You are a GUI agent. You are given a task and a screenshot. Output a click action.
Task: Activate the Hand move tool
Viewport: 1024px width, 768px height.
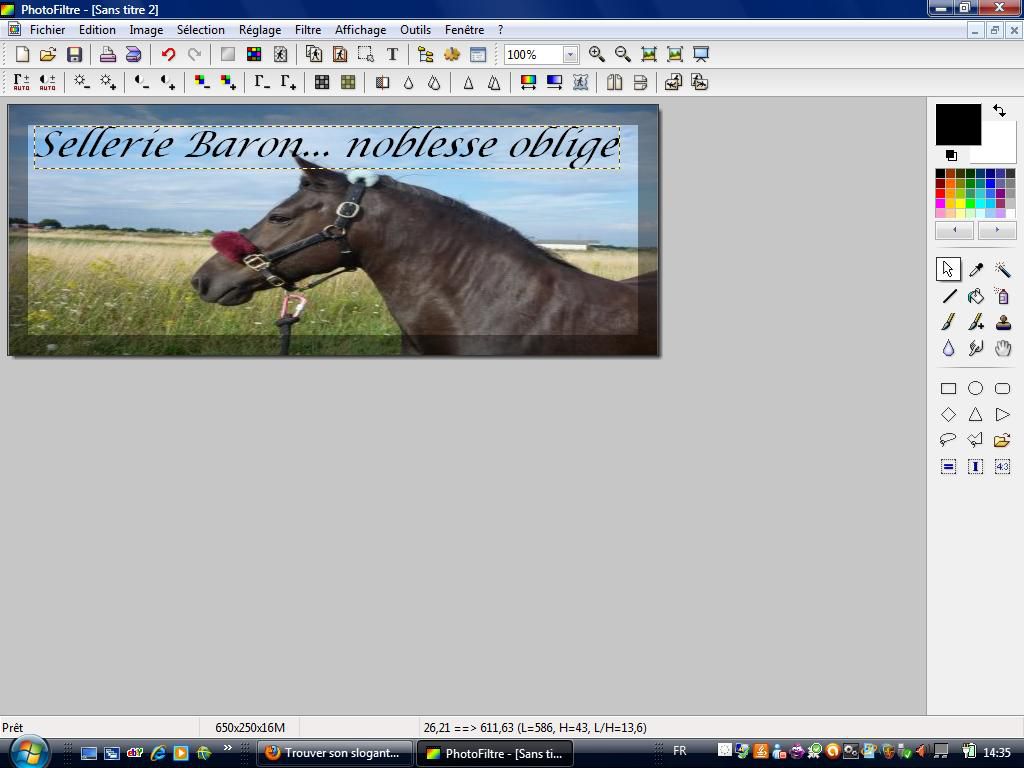tap(1002, 348)
